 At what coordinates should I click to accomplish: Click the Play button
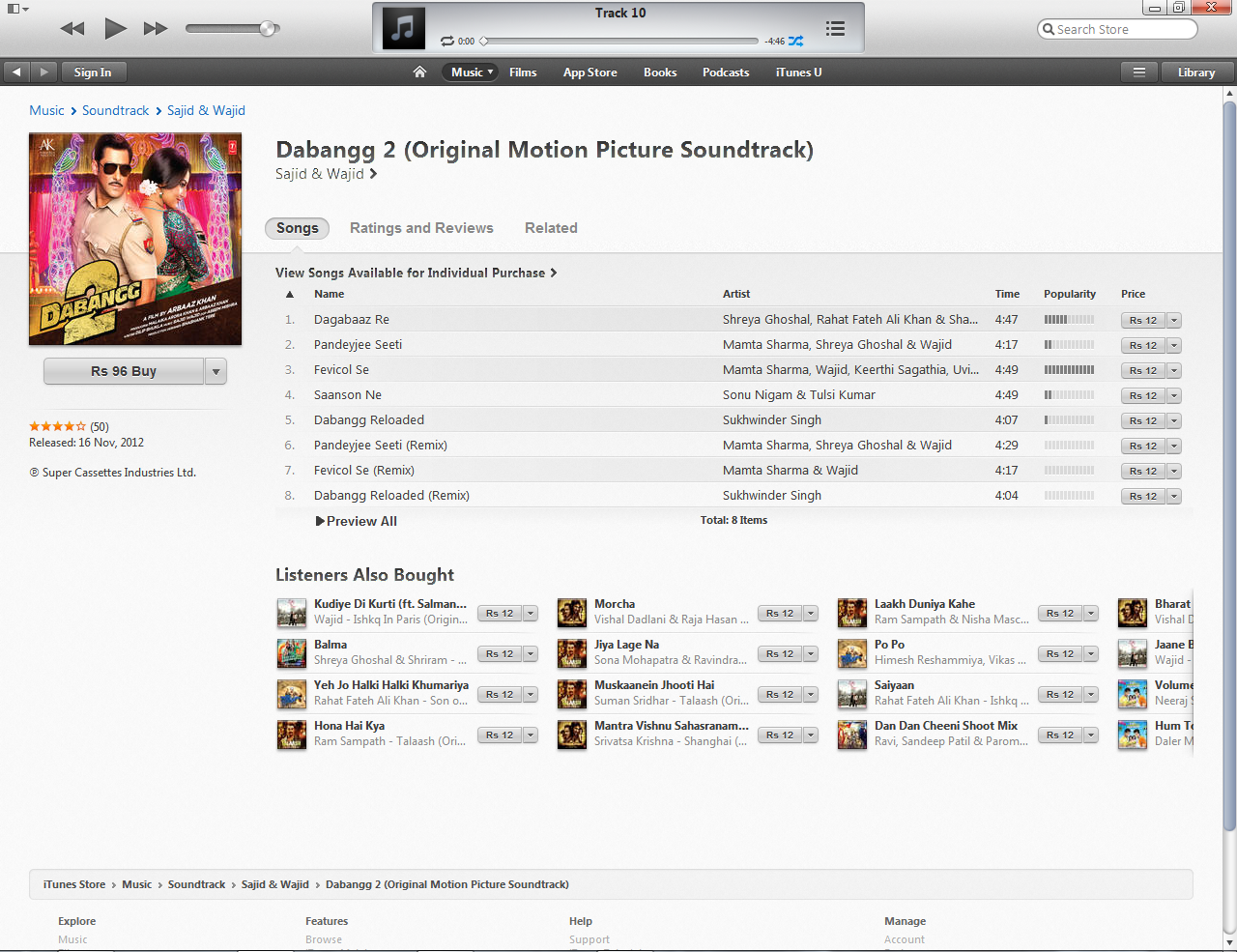tap(115, 28)
